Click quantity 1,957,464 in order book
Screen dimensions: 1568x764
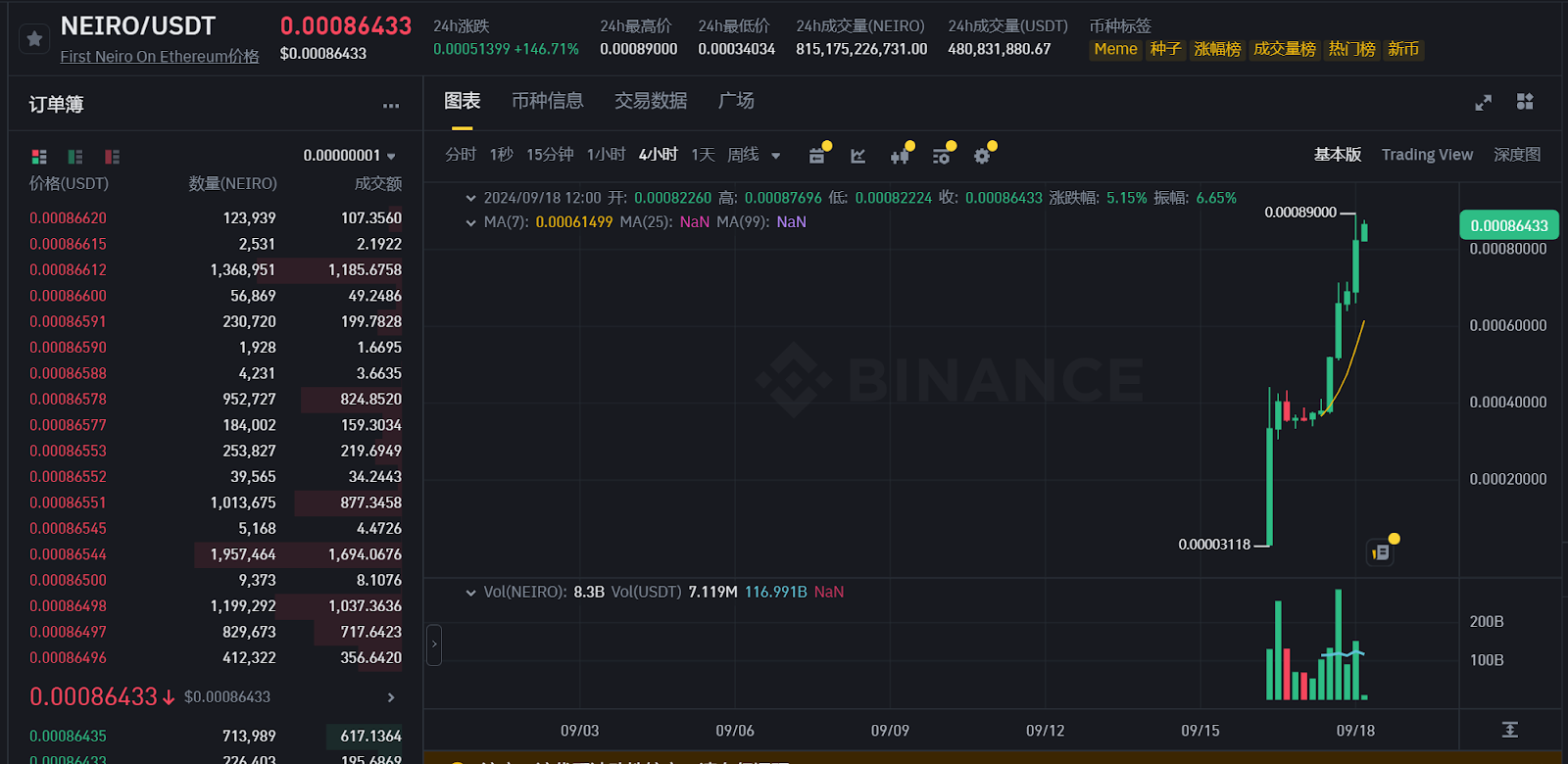click(x=243, y=554)
